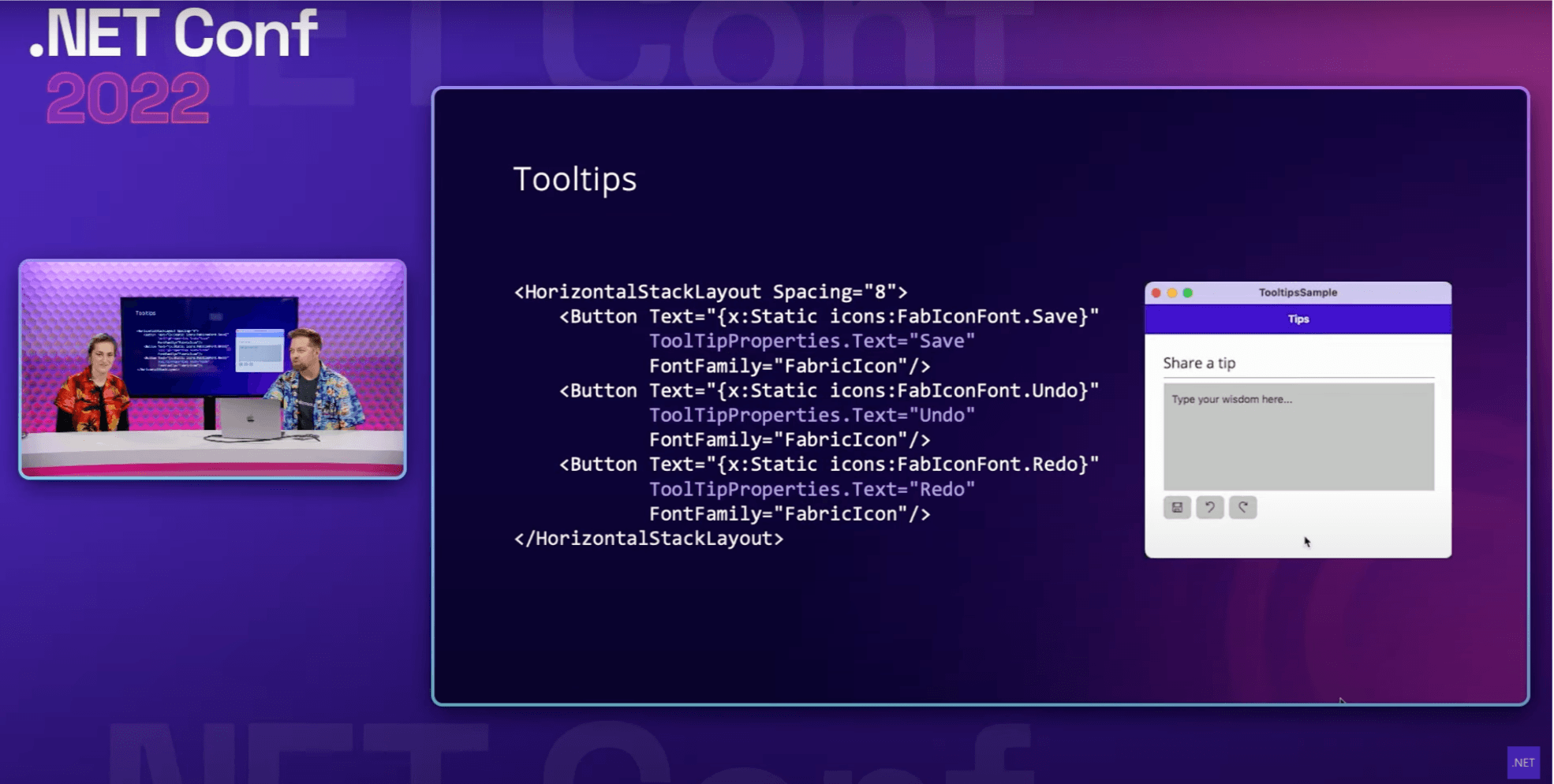Click the ToolTipProperties.Text="Redo" code line

pos(812,490)
